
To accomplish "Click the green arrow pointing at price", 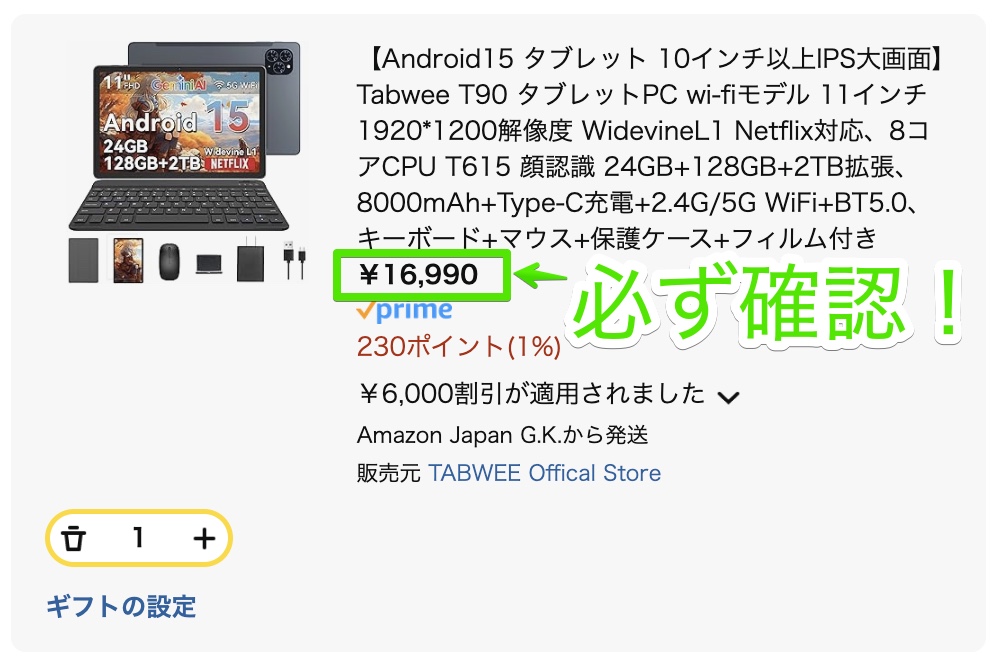I will [540, 276].
